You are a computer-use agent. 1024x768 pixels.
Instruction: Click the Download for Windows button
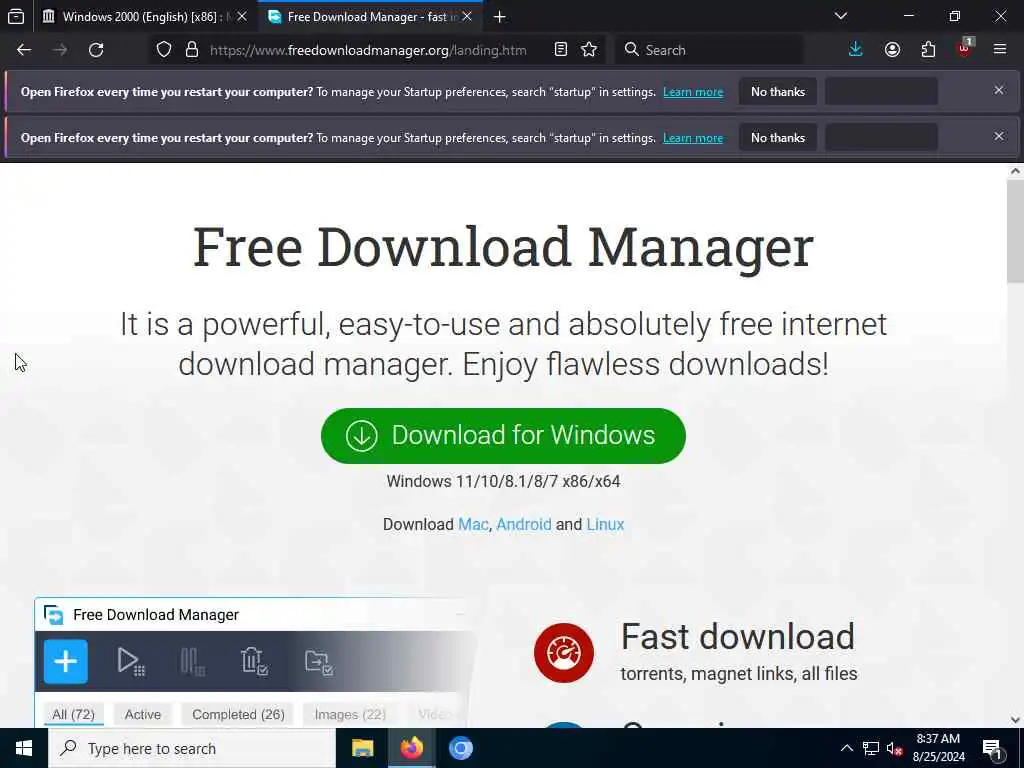point(504,436)
